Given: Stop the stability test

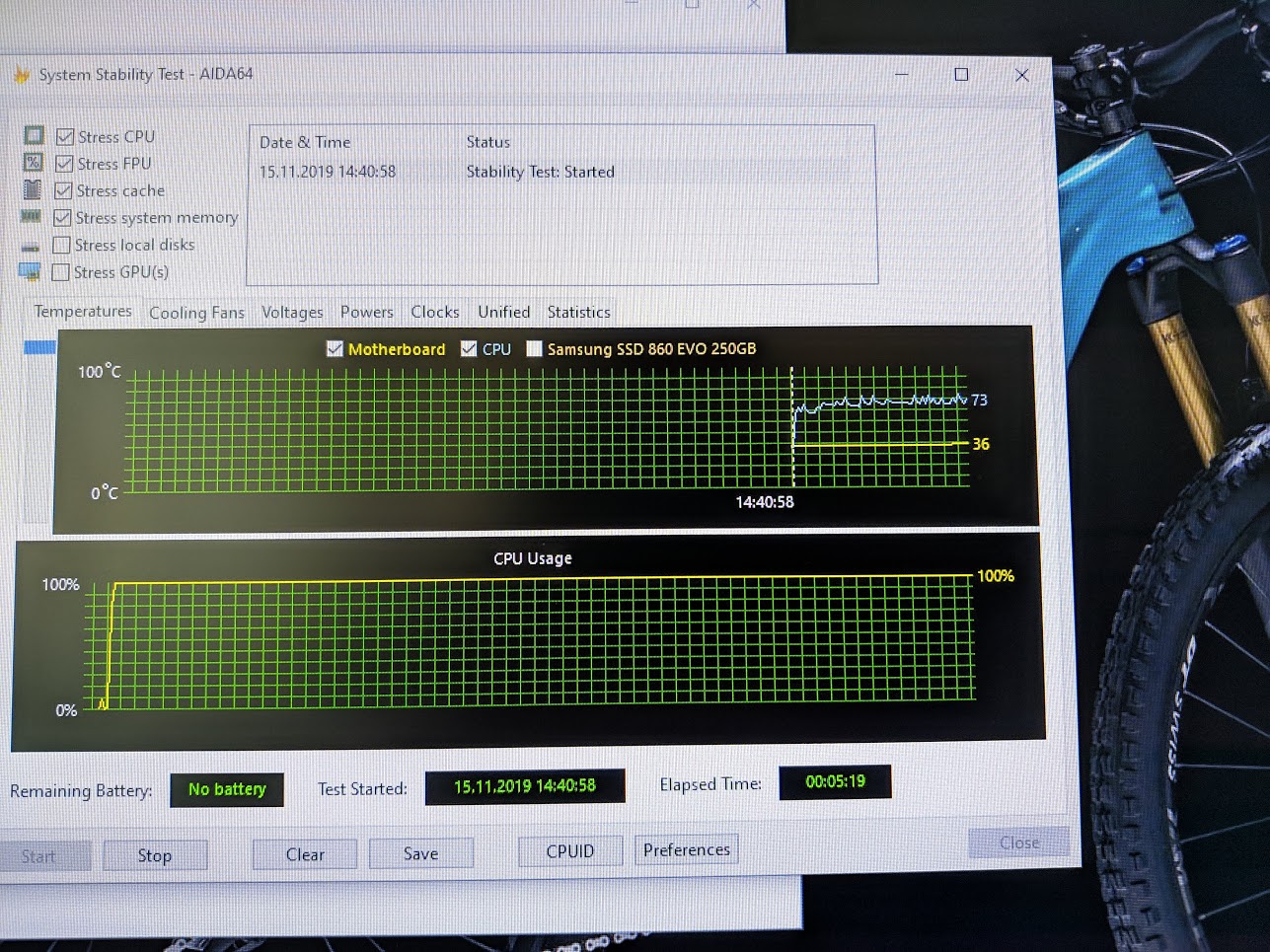Looking at the screenshot, I should (x=155, y=855).
